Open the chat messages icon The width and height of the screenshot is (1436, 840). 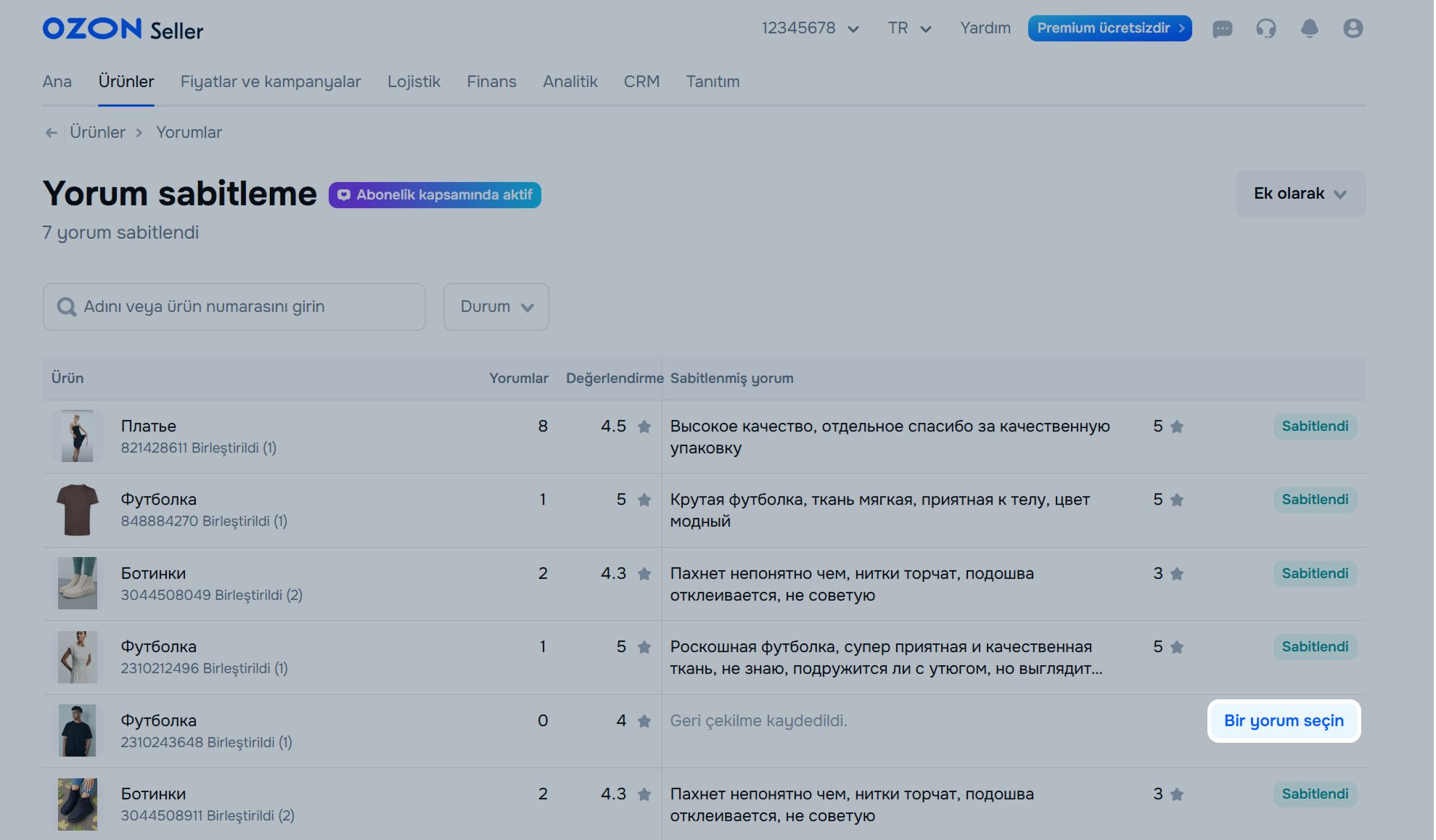click(1222, 28)
